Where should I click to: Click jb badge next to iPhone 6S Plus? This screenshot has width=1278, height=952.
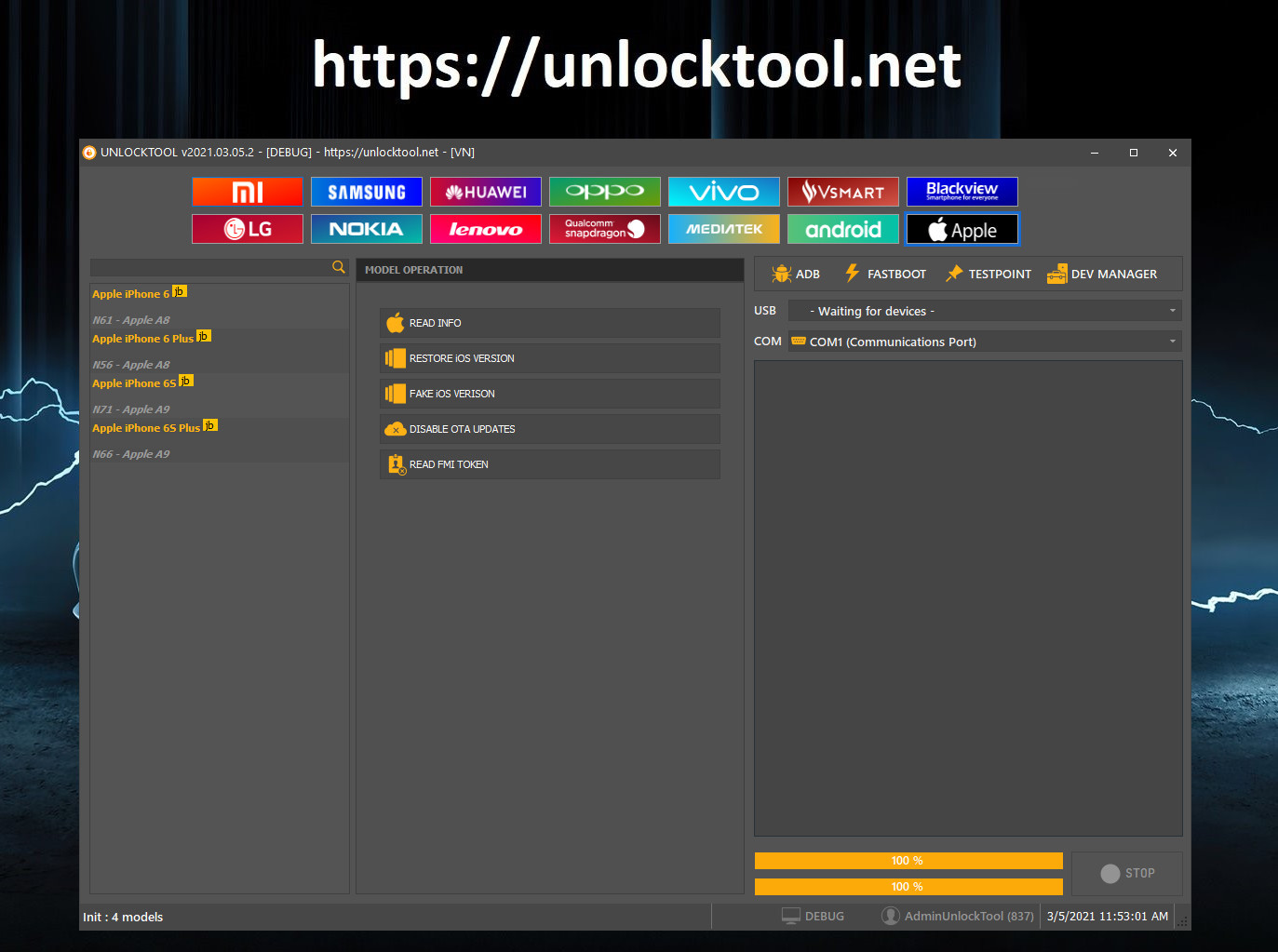[x=210, y=425]
